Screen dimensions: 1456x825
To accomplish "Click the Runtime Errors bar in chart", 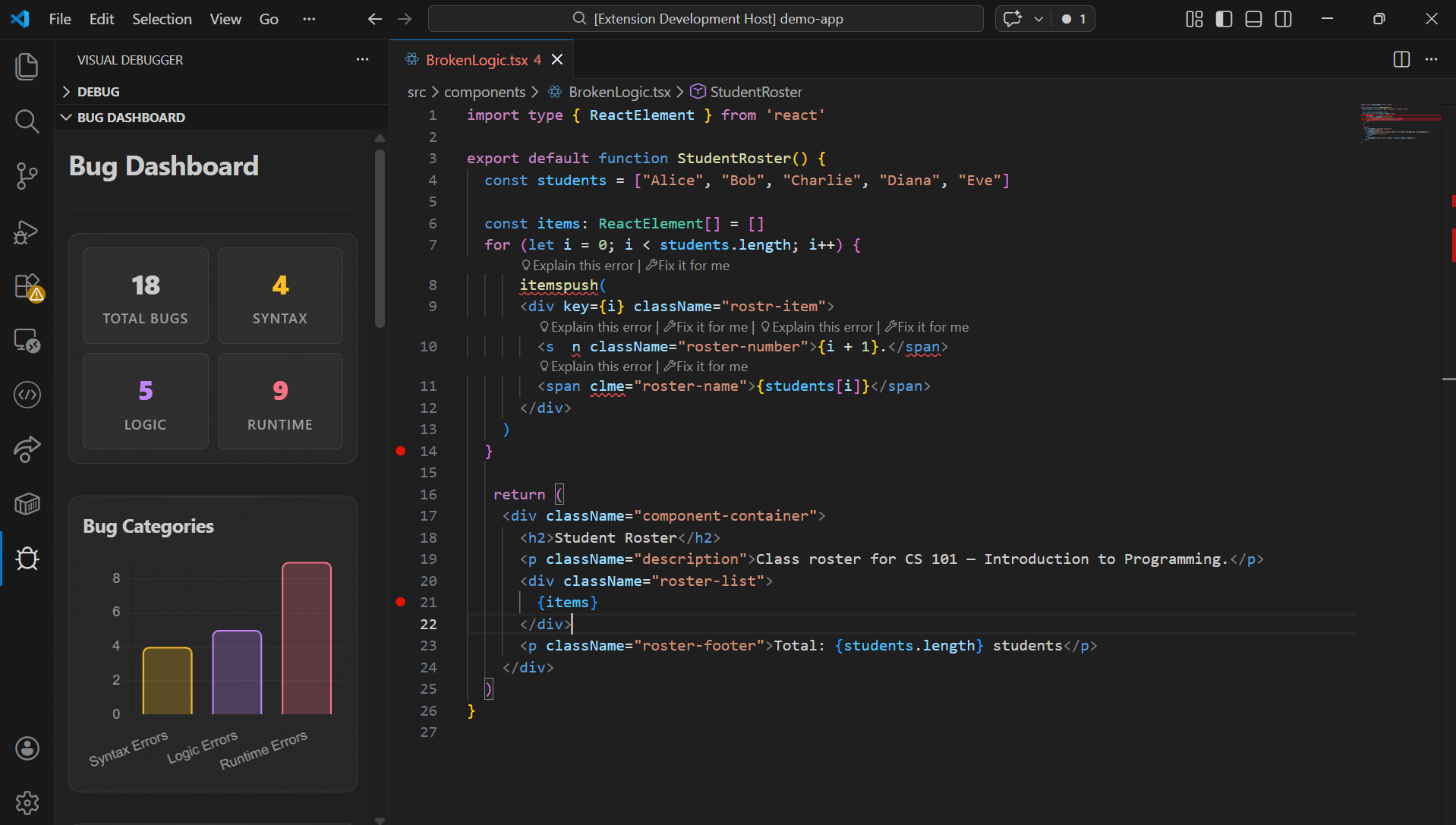I will coord(307,638).
